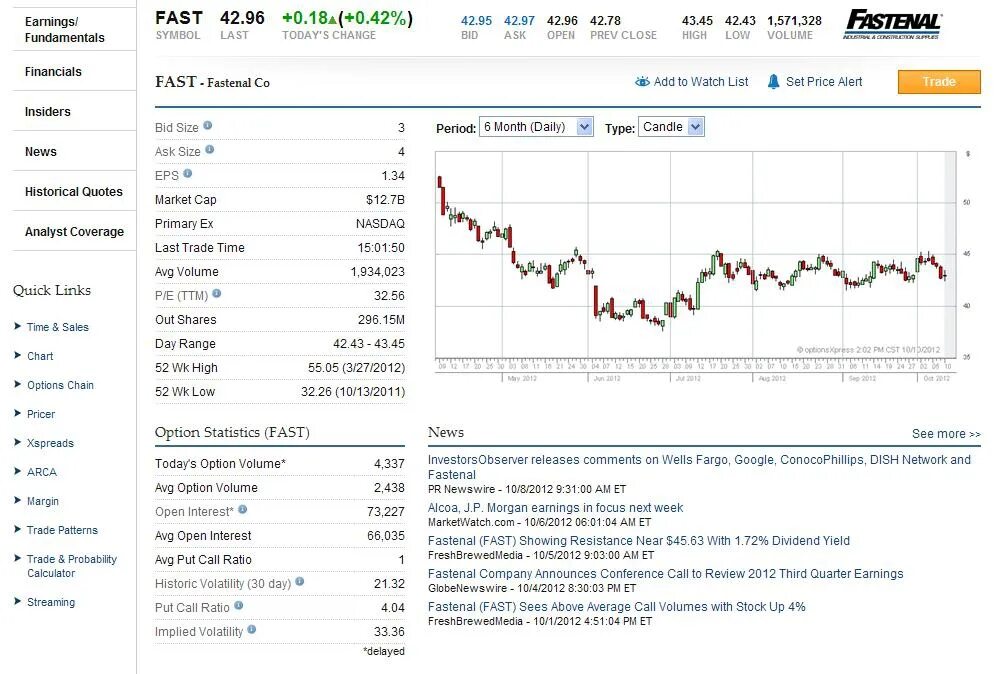This screenshot has width=999, height=674.
Task: Click the Open Interest info icon
Action: (242, 510)
